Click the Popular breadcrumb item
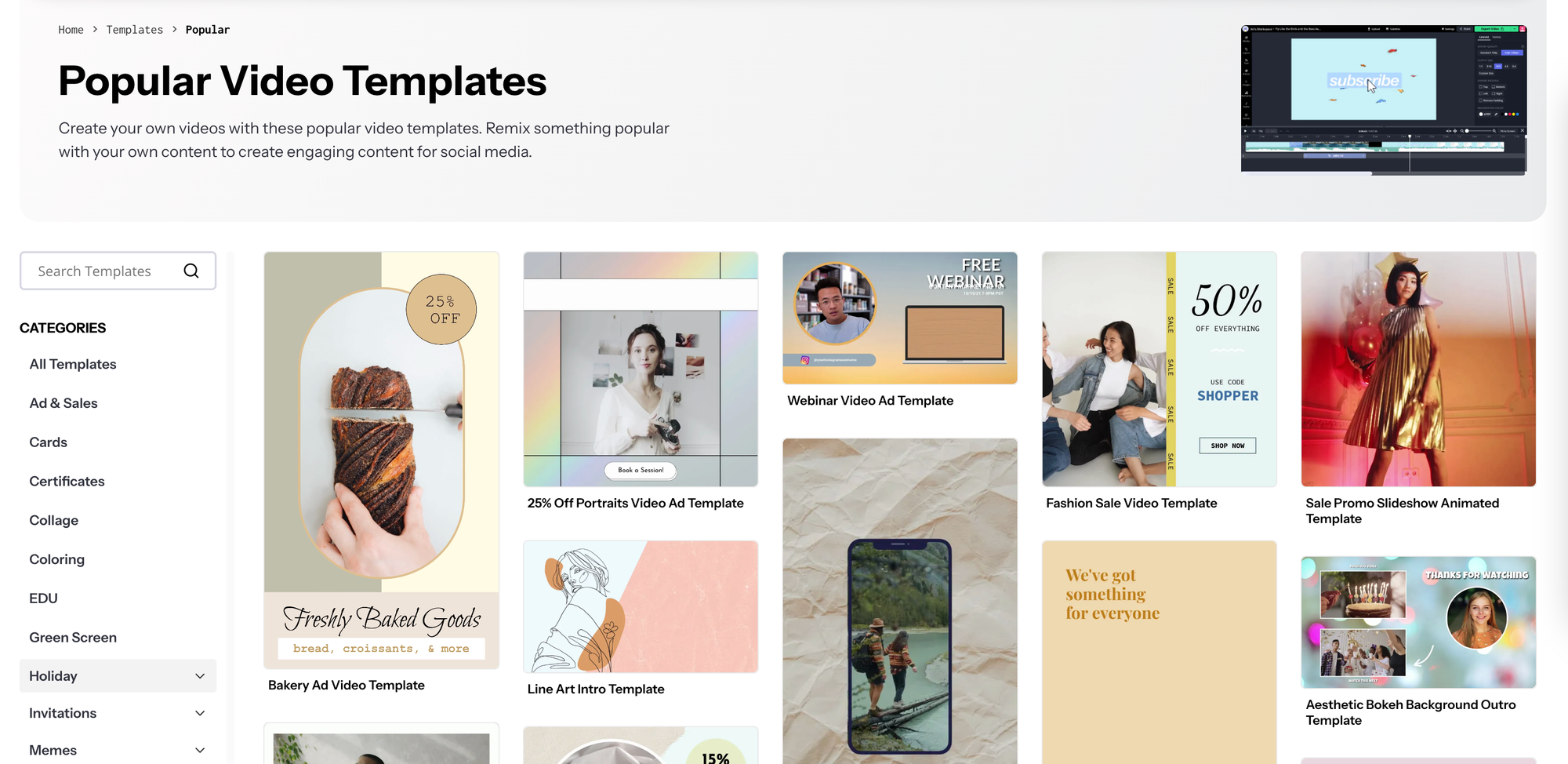Viewport: 1568px width, 764px height. pos(208,30)
